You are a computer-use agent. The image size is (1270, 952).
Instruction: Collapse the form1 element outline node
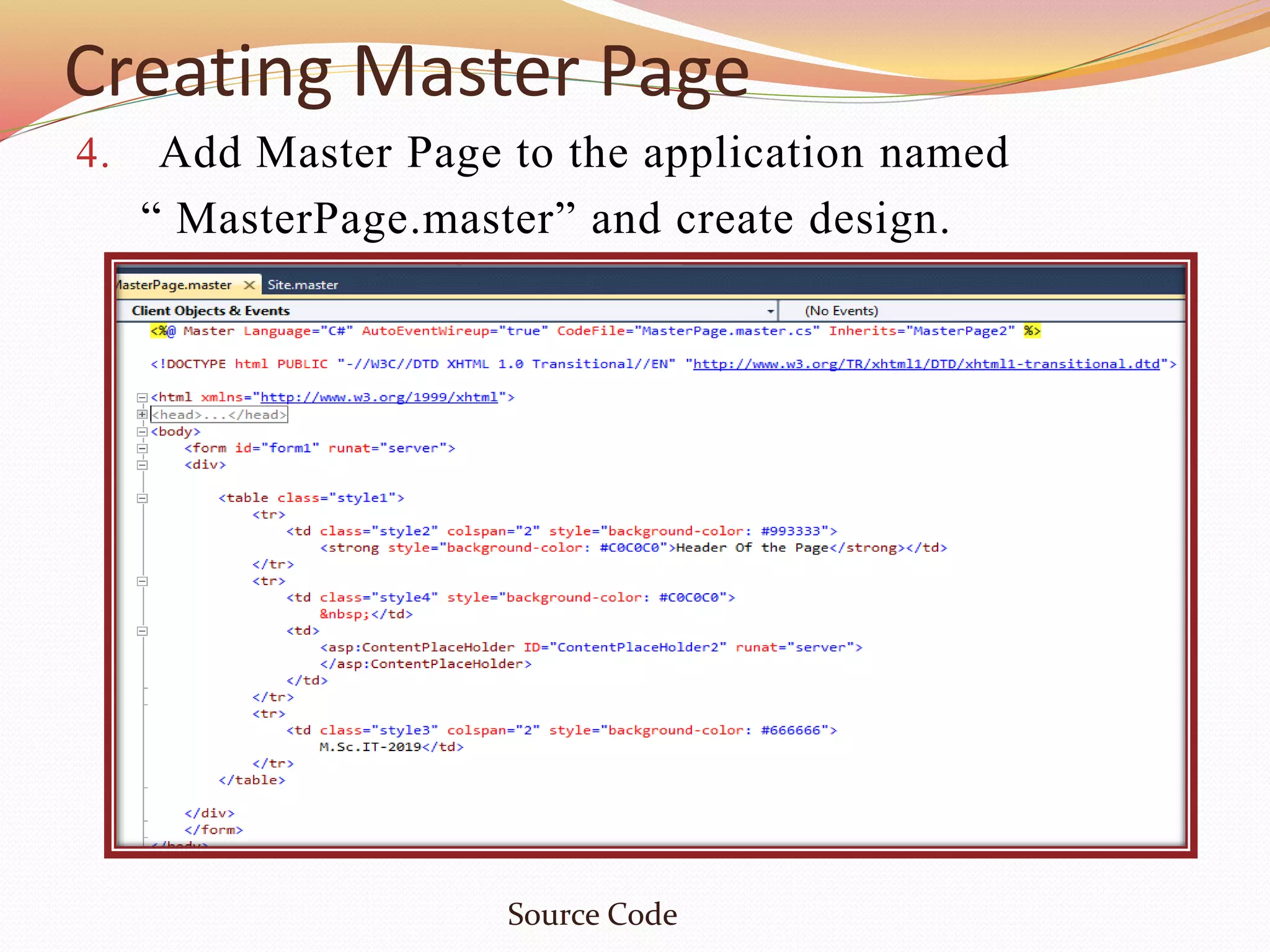[x=142, y=448]
